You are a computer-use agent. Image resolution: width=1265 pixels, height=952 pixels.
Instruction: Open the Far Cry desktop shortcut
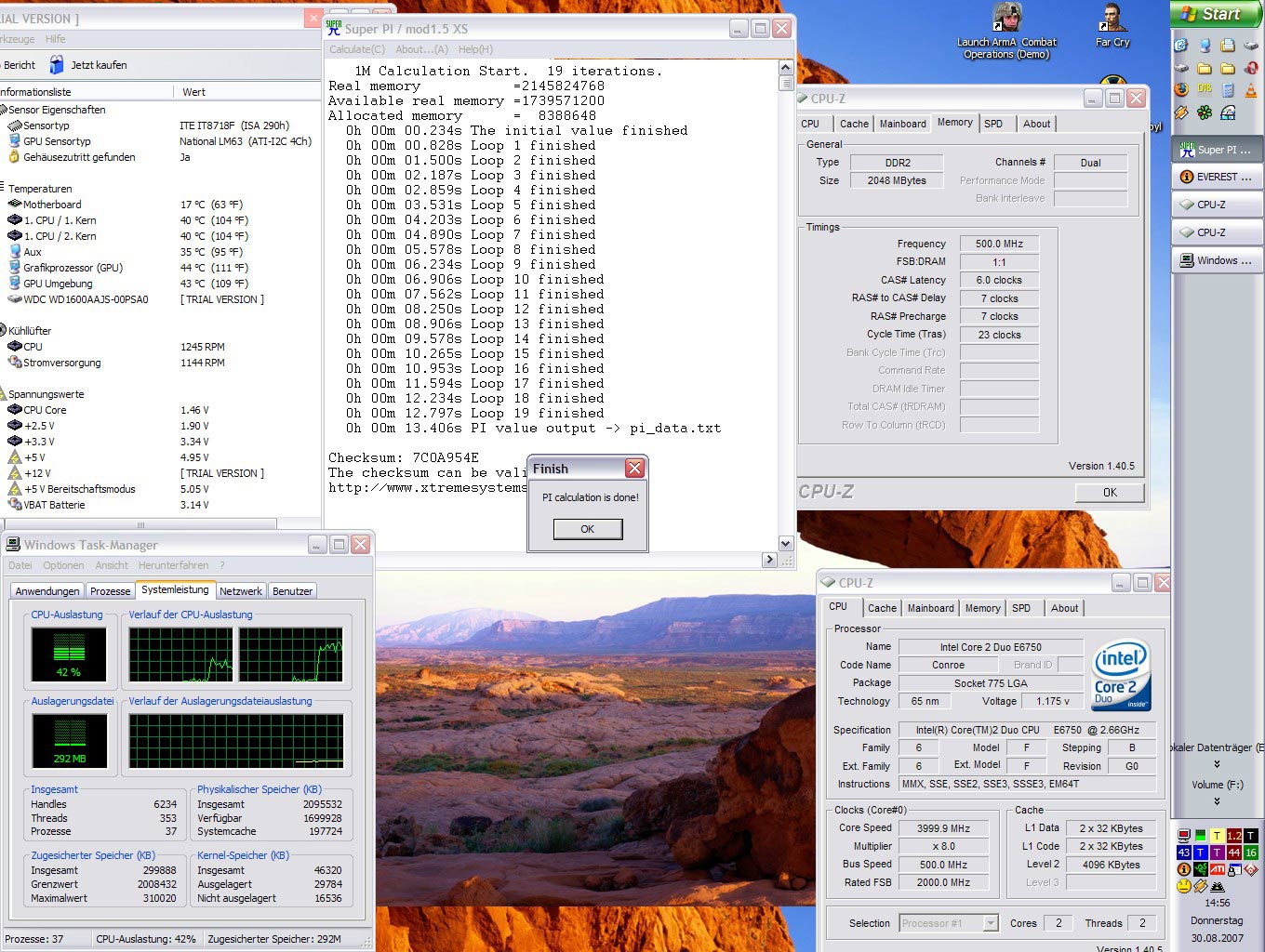click(1112, 25)
